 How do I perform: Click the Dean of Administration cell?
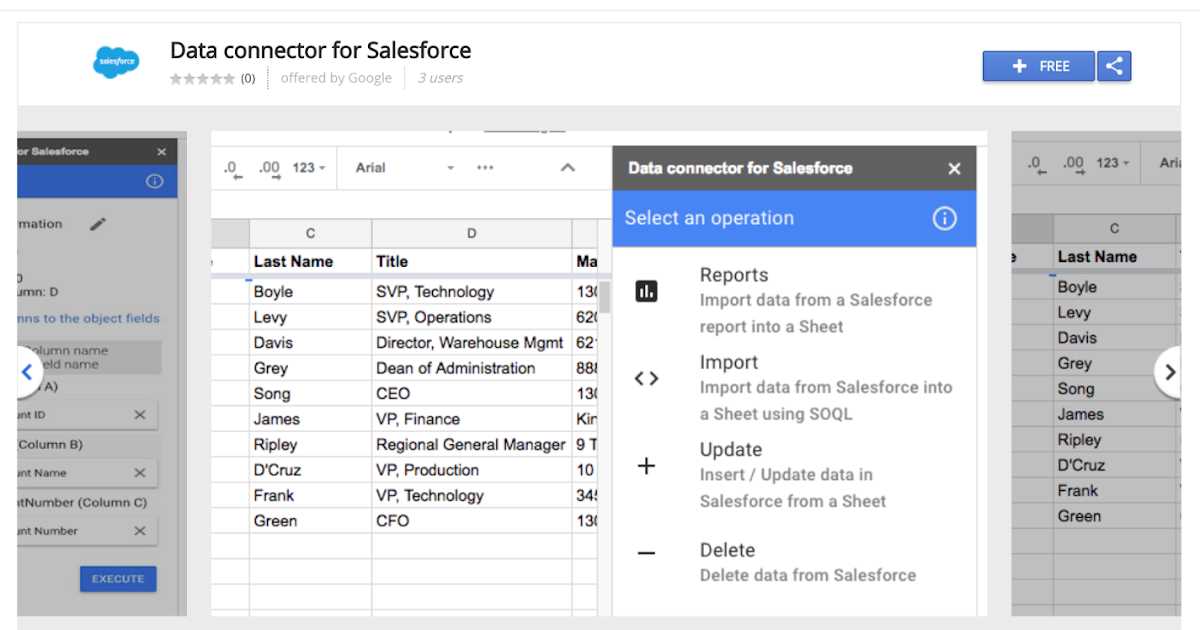pyautogui.click(x=471, y=369)
